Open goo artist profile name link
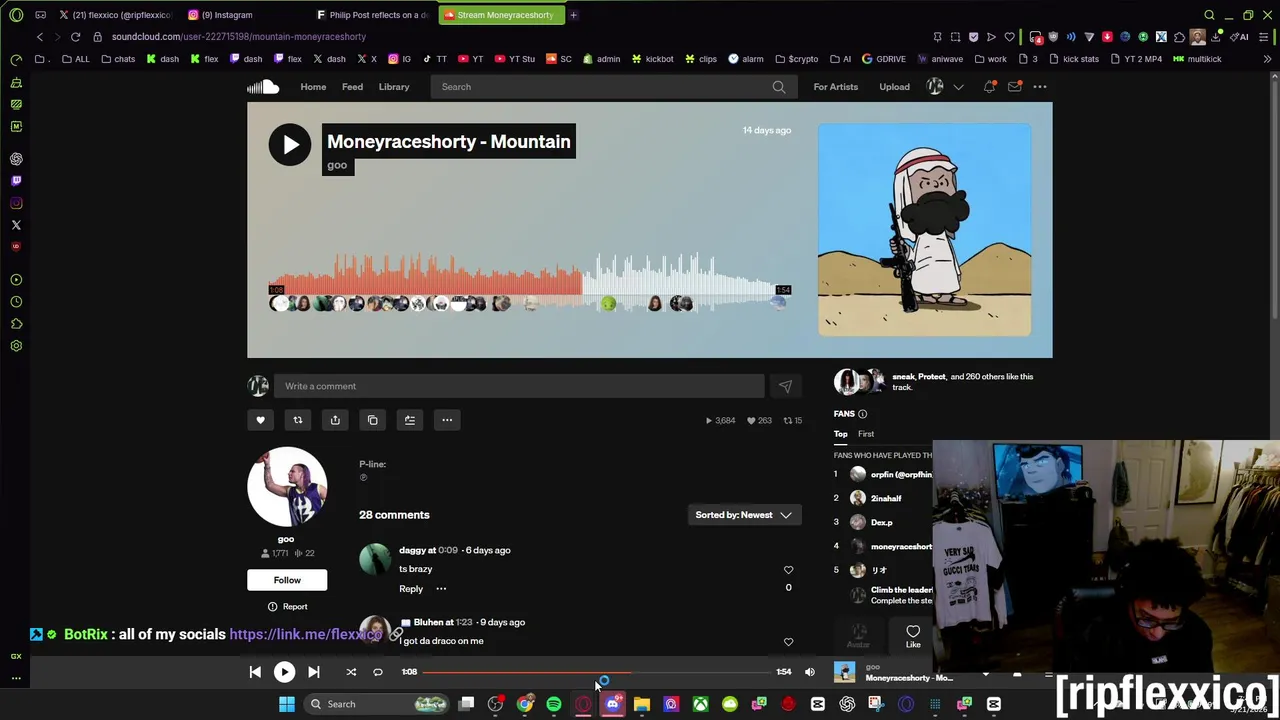This screenshot has width=1280, height=720. 286,539
